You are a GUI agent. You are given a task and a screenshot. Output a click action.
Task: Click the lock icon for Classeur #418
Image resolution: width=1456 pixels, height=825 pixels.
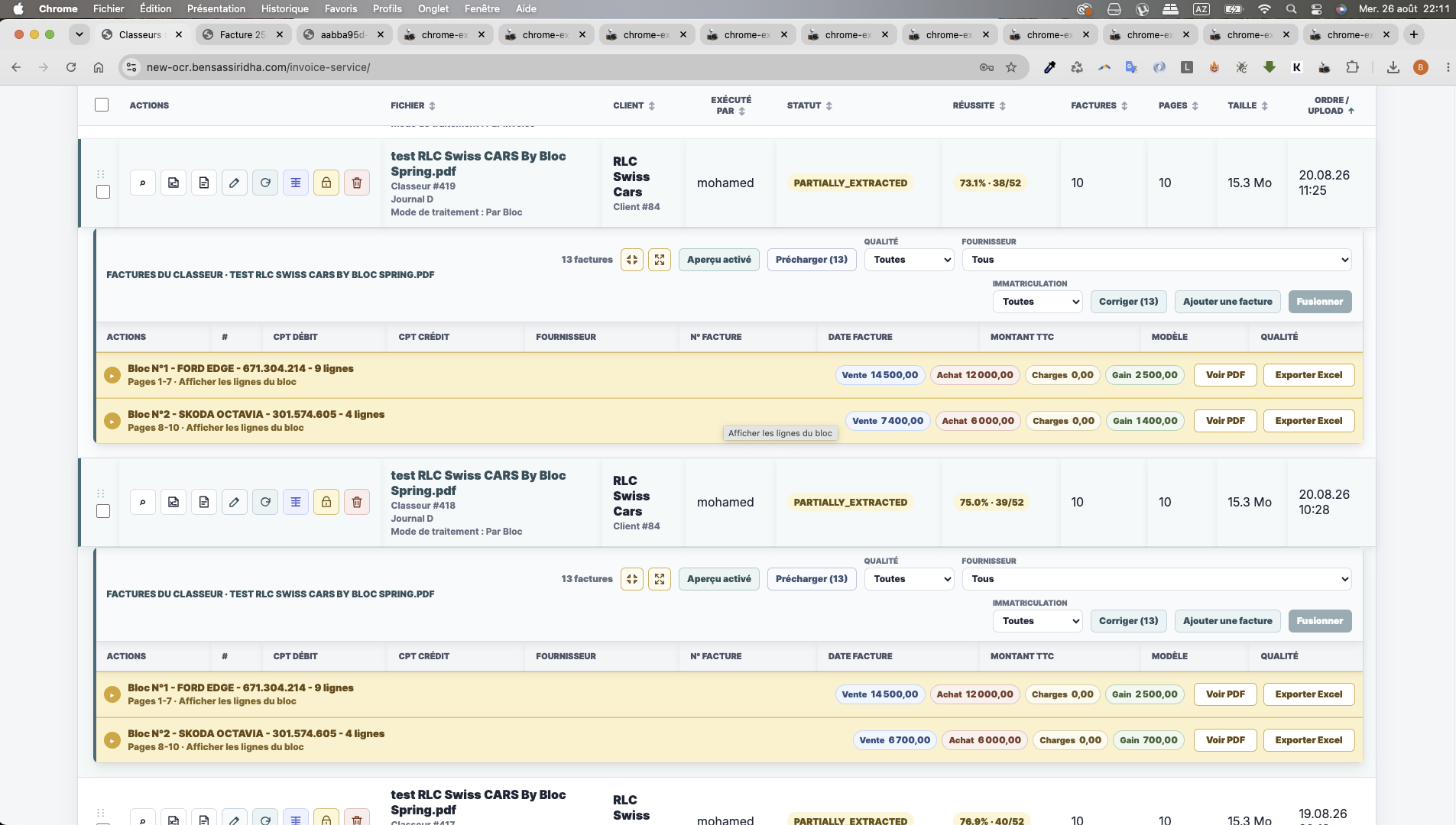pos(326,502)
